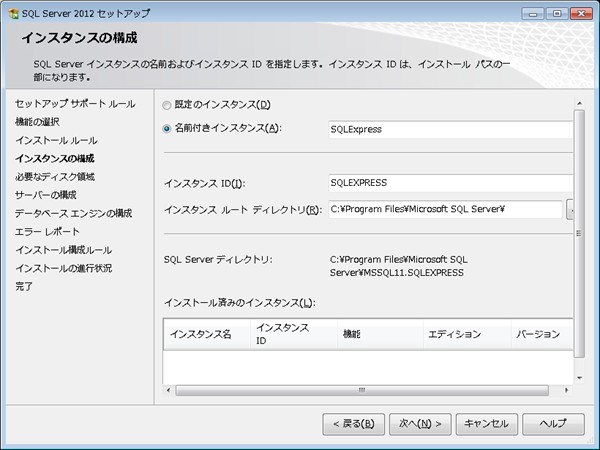Click the SQL Server setup title bar icon

pyautogui.click(x=13, y=14)
